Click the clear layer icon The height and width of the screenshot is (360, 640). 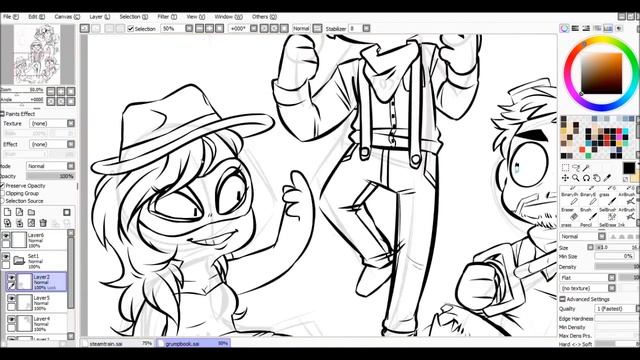[31, 223]
